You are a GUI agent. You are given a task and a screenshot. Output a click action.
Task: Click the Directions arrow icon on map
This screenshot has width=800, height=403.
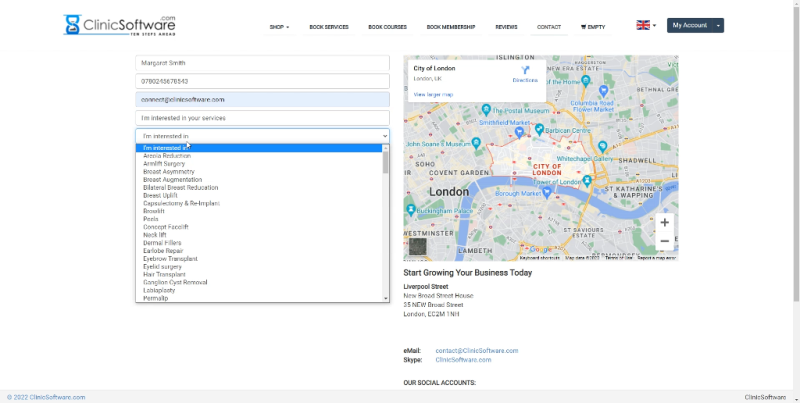coord(525,70)
